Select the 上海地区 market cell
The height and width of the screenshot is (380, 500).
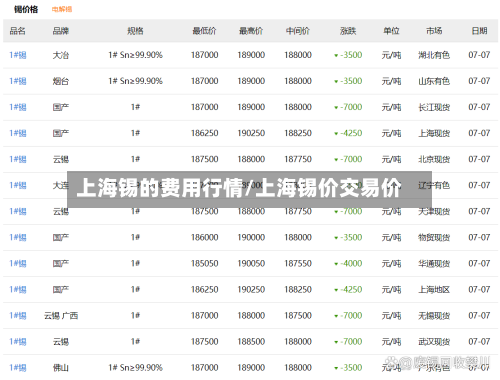[x=434, y=290]
